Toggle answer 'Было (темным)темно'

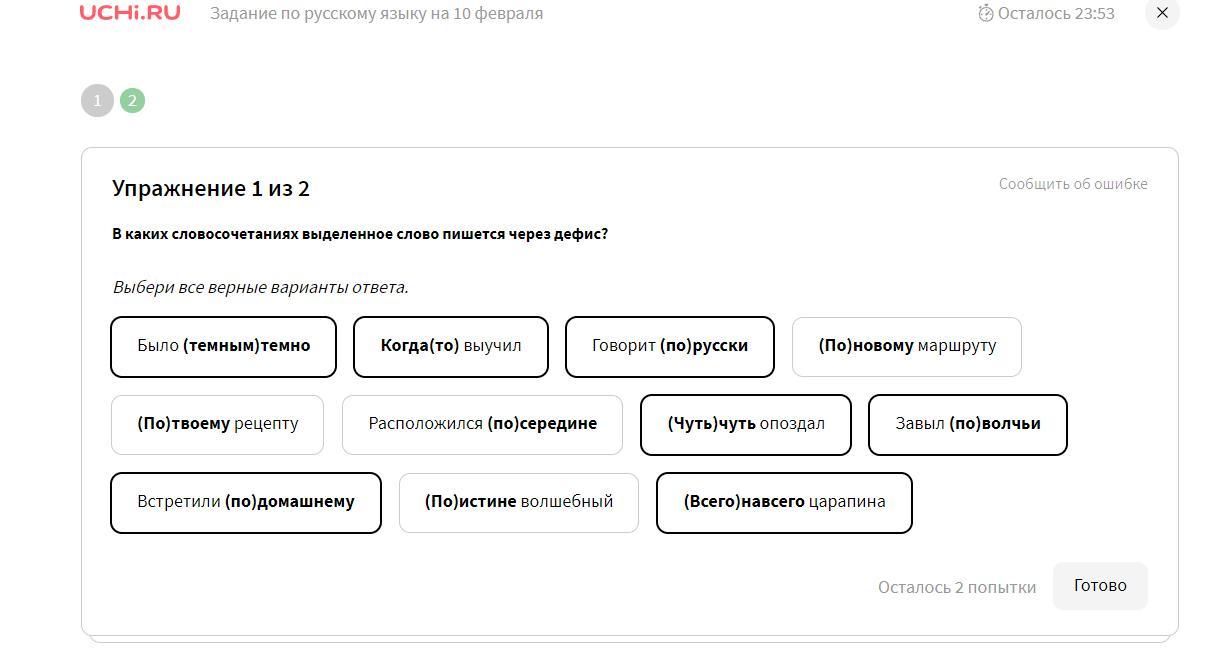pos(223,346)
